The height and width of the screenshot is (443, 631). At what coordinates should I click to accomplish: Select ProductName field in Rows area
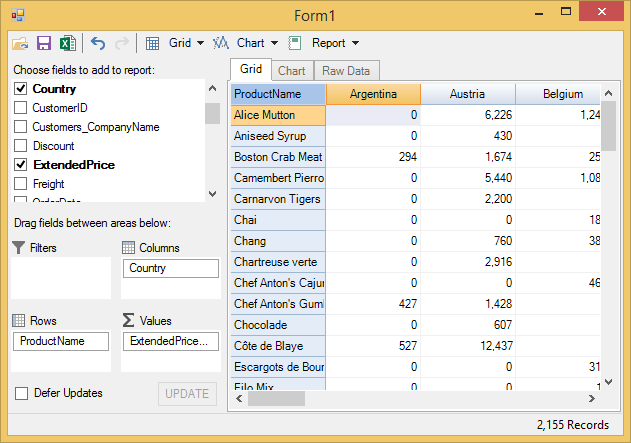(x=61, y=341)
